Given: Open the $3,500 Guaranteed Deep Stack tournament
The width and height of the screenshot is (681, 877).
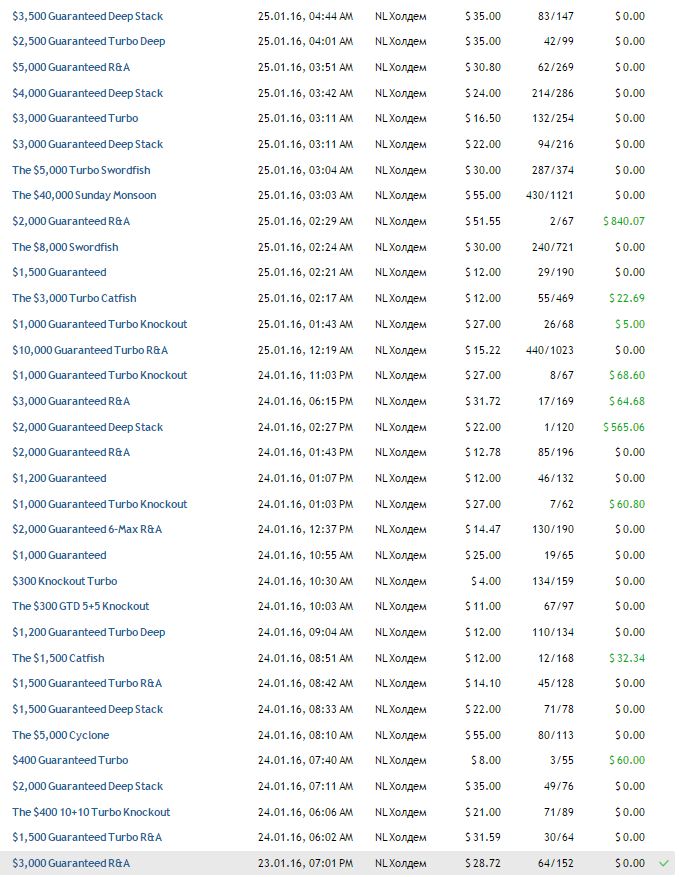Looking at the screenshot, I should point(87,16).
